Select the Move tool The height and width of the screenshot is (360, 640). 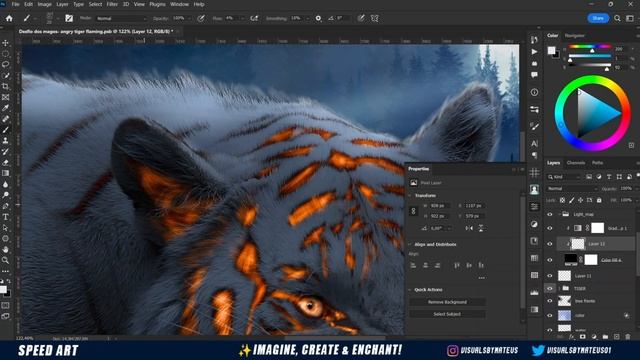[5, 43]
